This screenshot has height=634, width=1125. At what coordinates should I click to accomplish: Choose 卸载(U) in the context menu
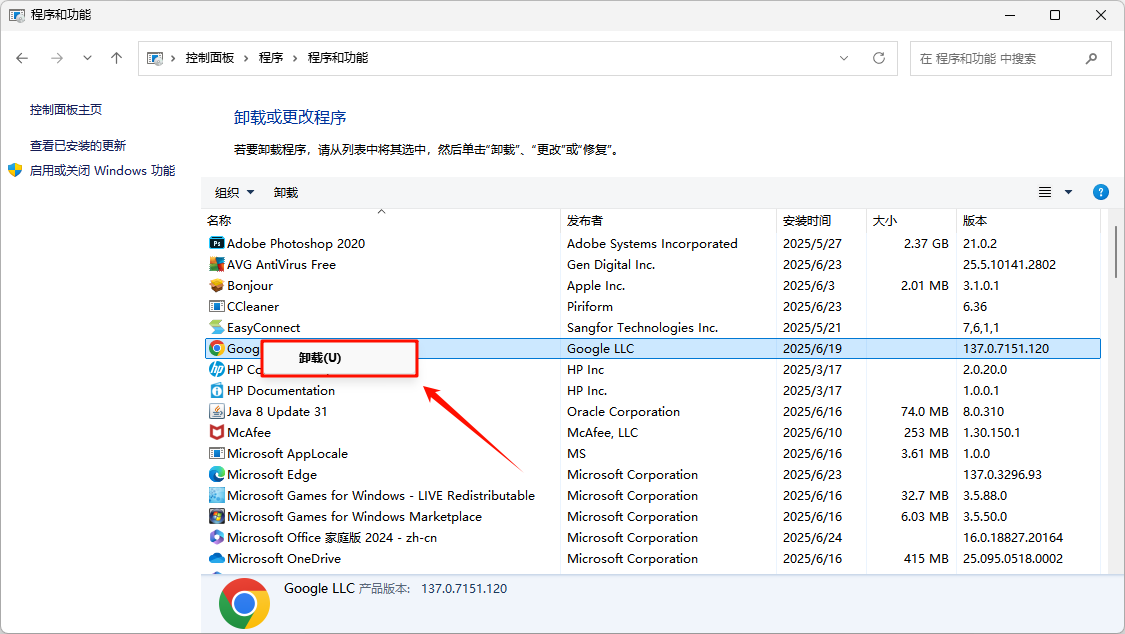point(339,358)
